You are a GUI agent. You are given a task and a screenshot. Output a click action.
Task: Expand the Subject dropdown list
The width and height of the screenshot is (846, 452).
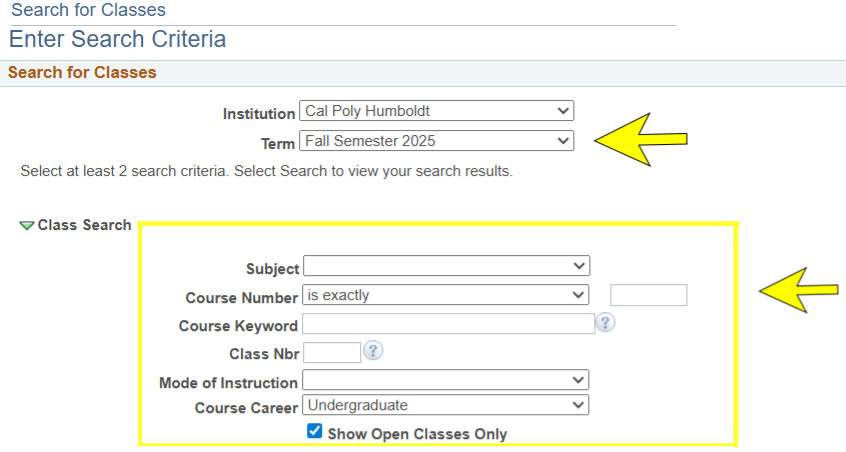(x=446, y=267)
